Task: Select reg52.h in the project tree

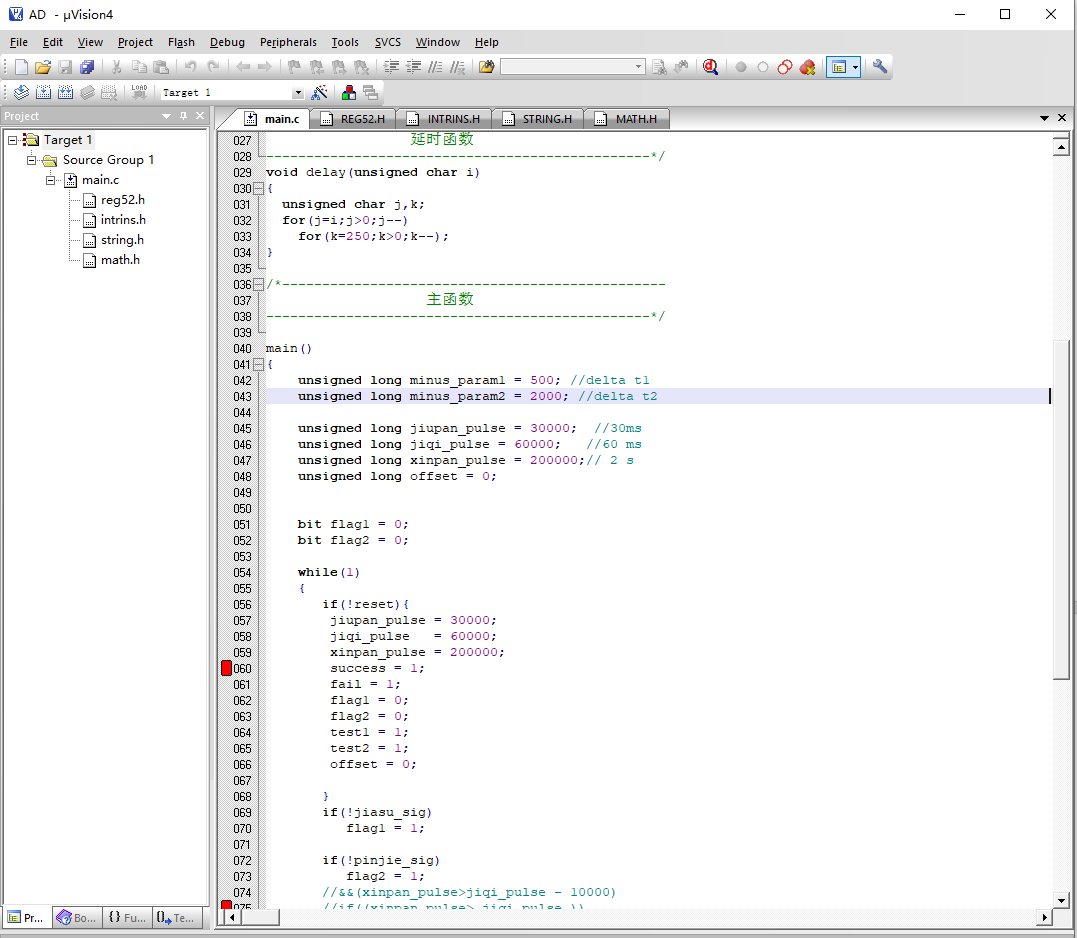Action: click(x=122, y=200)
